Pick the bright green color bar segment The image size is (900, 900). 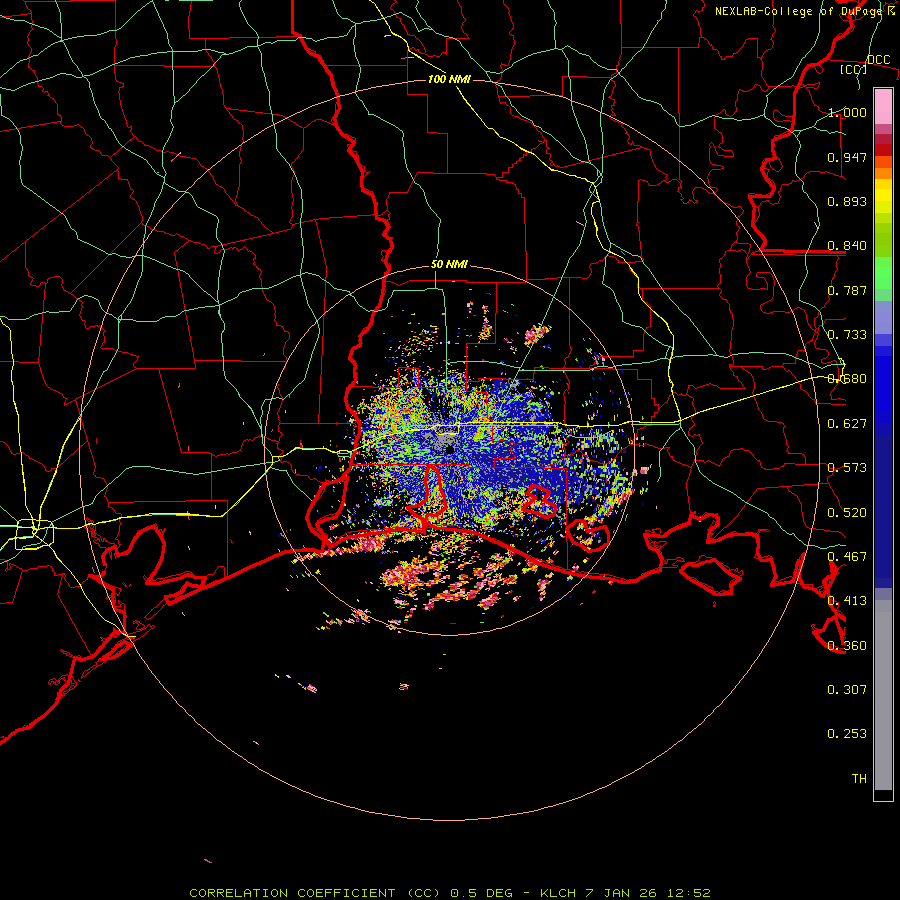[883, 273]
